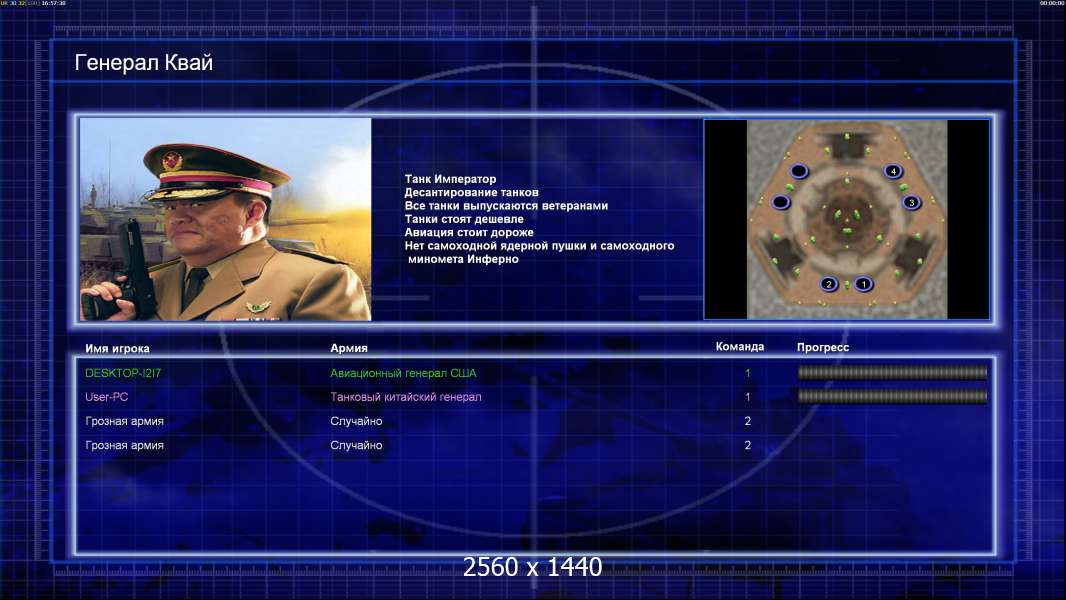Viewport: 1066px width, 600px height.
Task: Click the unnumbered oval marker opposite marker 3
Action: tap(781, 202)
